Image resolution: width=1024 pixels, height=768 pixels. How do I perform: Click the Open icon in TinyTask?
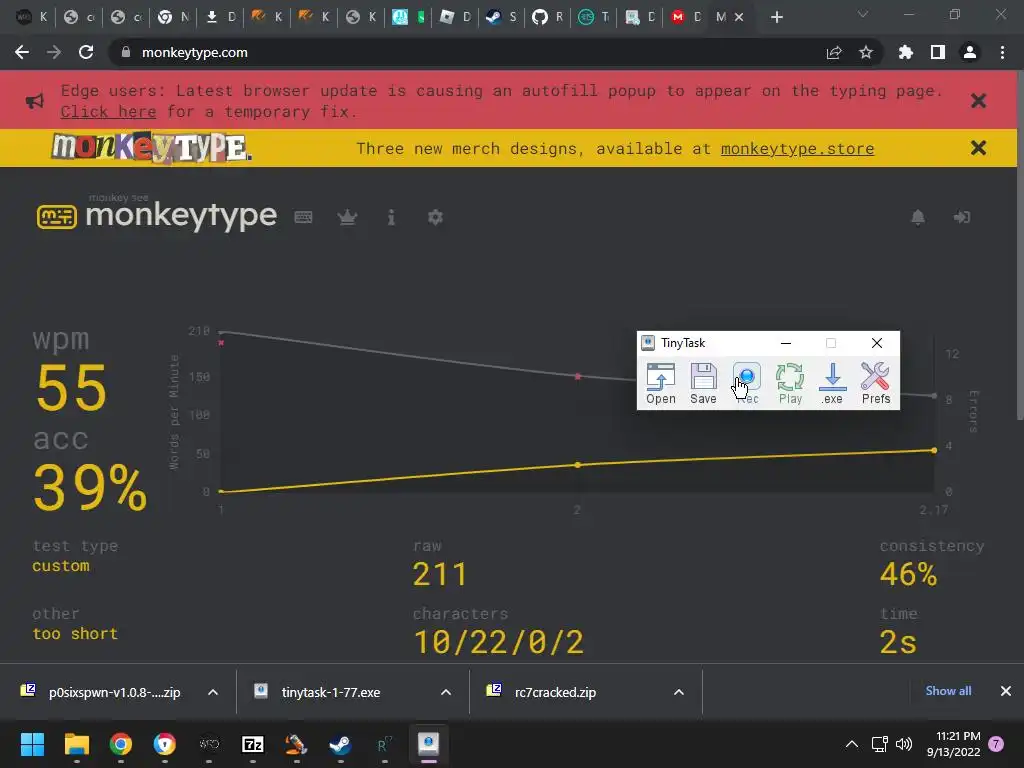click(660, 383)
